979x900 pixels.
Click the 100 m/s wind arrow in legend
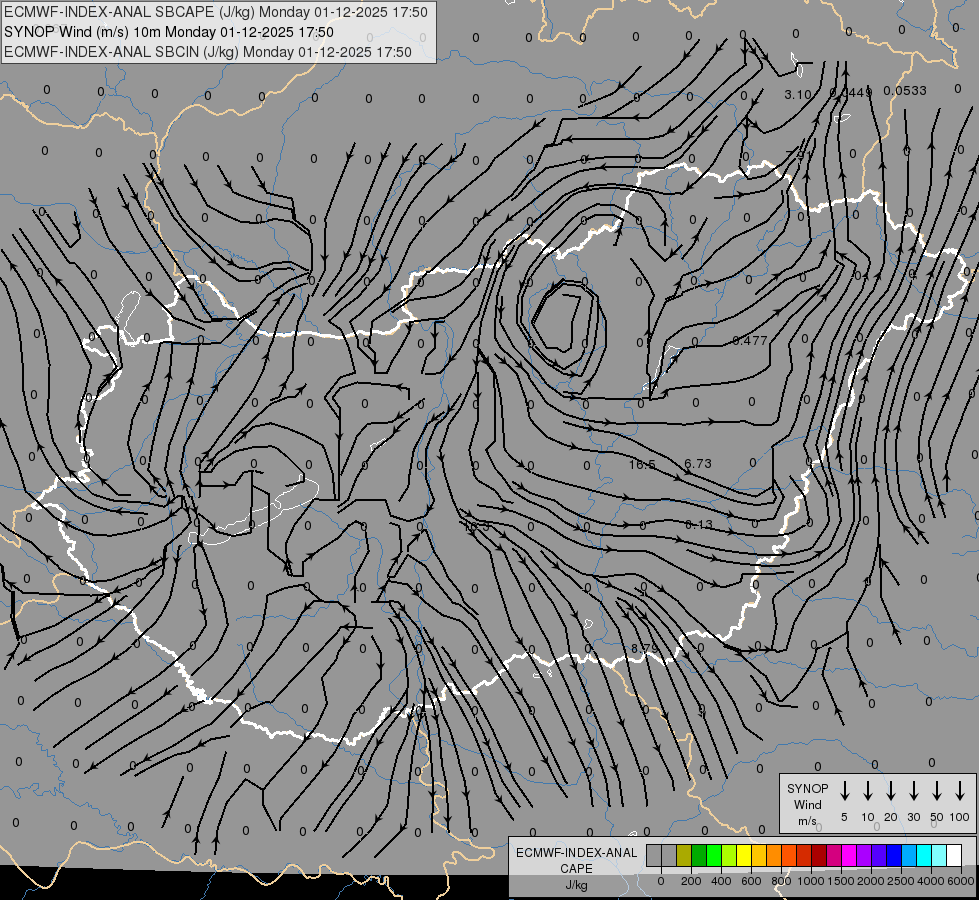point(960,791)
